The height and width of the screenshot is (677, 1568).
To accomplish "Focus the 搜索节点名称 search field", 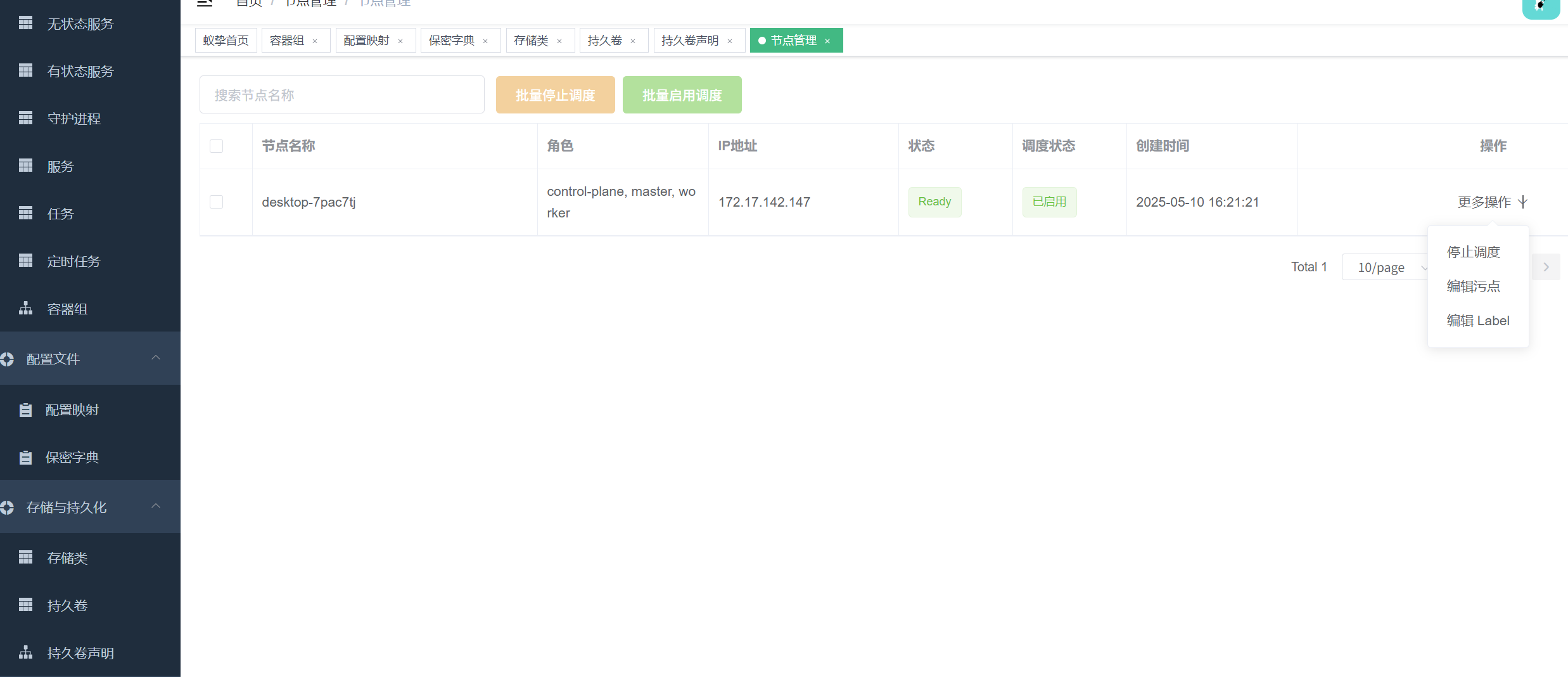I will click(341, 95).
